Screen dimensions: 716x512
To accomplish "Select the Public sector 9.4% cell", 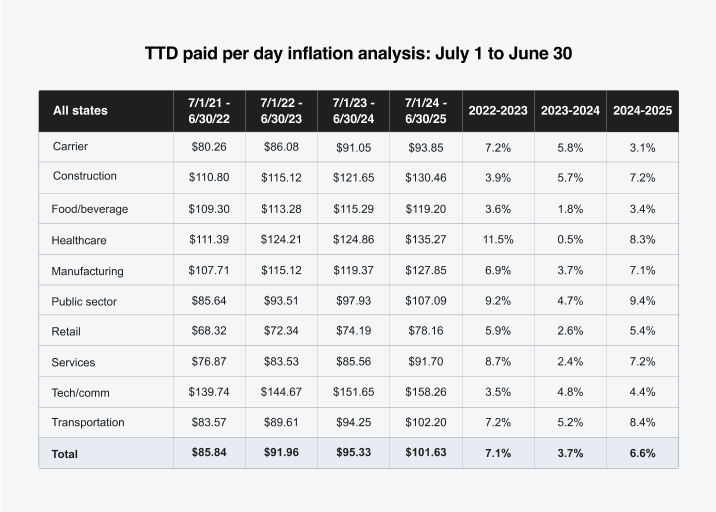I will (642, 301).
